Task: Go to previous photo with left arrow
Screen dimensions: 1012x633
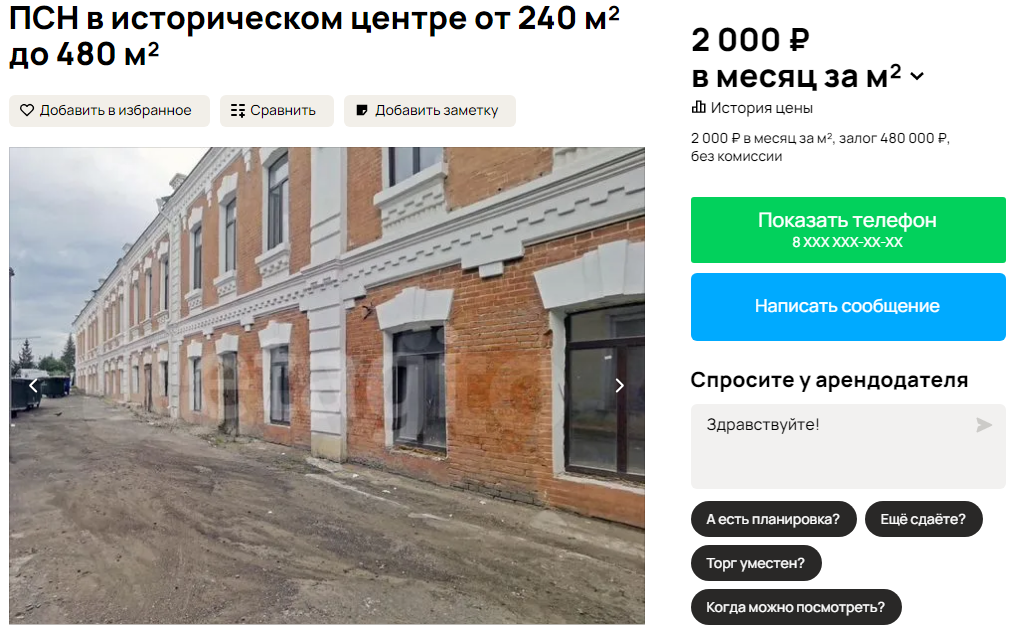Action: [34, 385]
